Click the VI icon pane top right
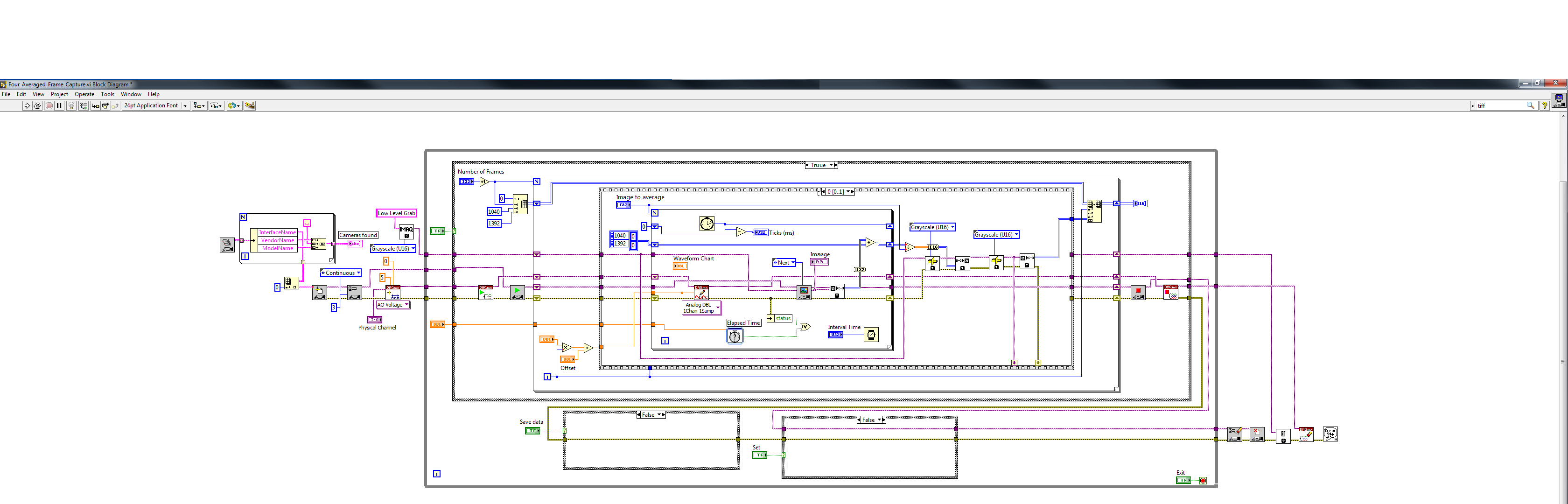This screenshot has height=504, width=1568. tap(1559, 100)
